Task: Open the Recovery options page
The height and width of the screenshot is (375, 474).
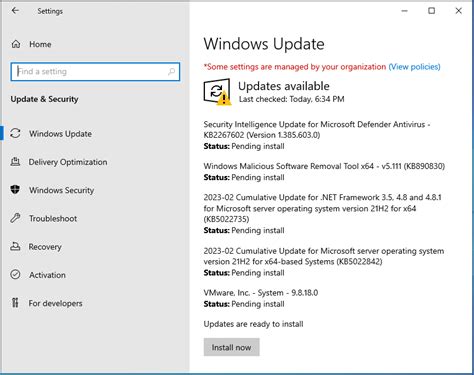Action: pyautogui.click(x=45, y=247)
